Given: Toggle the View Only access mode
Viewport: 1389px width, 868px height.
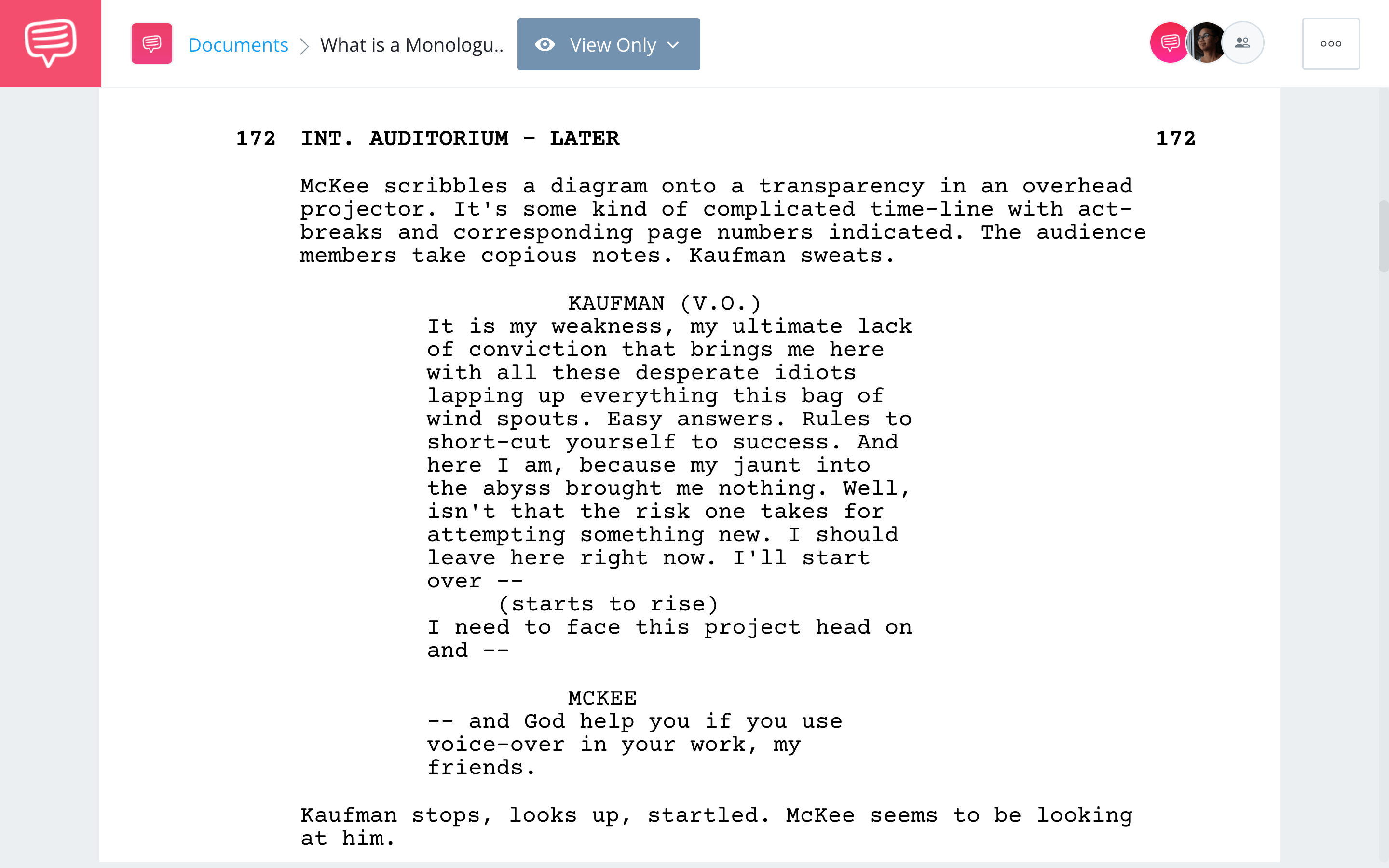Looking at the screenshot, I should click(608, 44).
